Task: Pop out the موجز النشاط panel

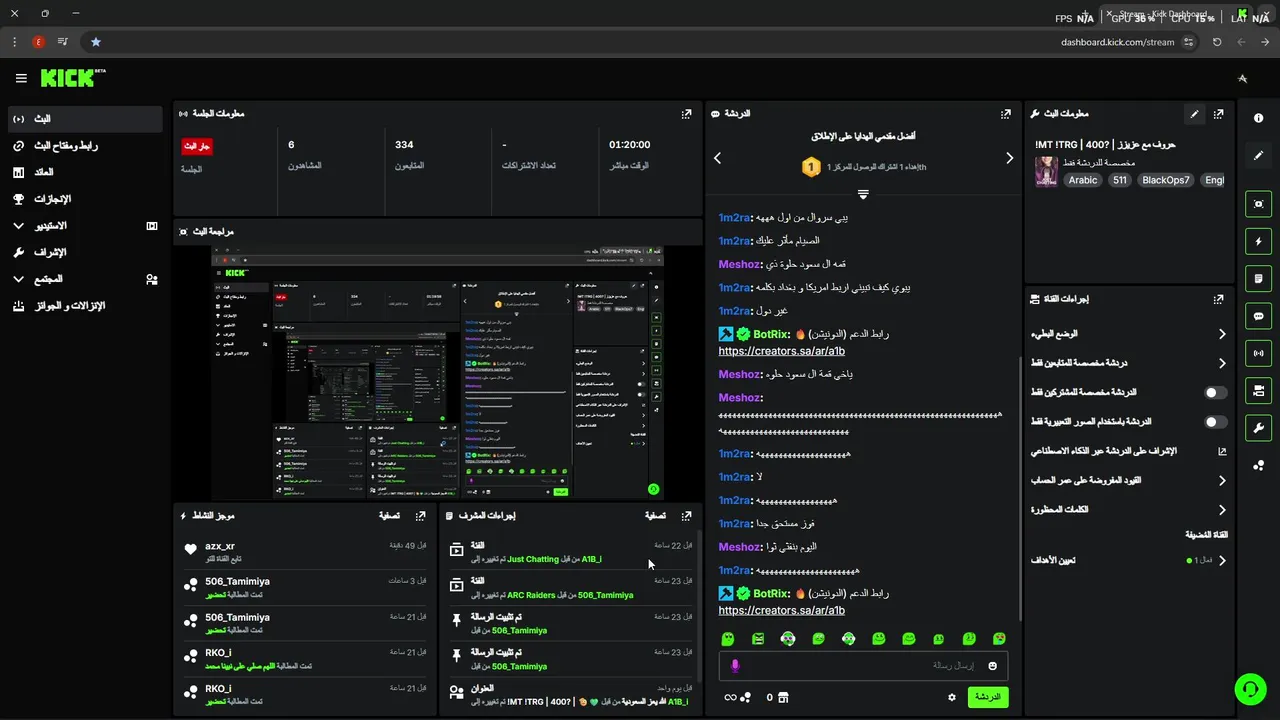Action: [x=421, y=516]
